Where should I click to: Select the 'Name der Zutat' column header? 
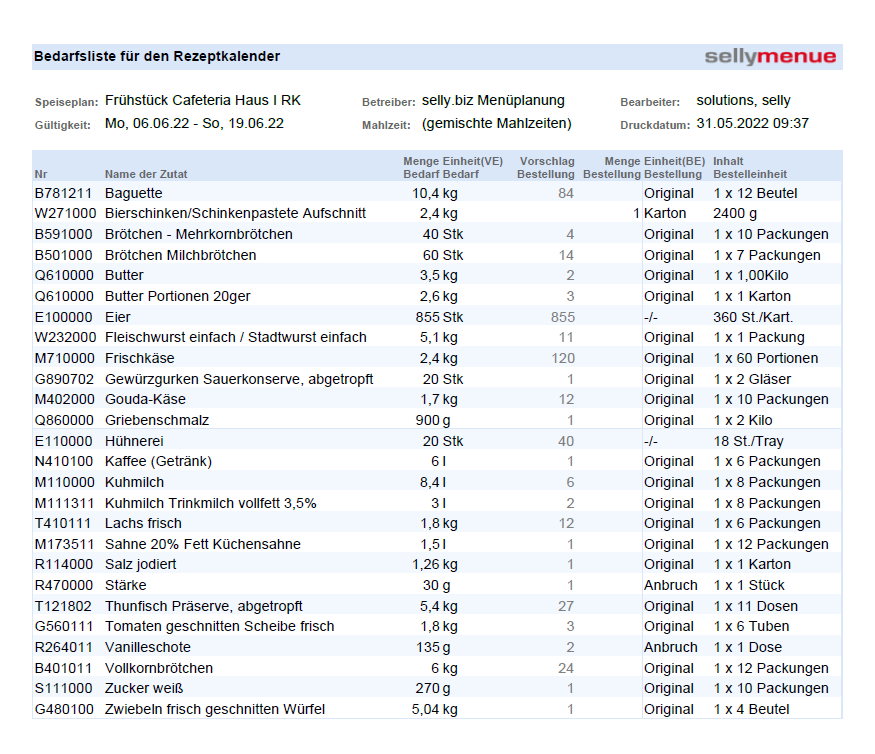(146, 174)
